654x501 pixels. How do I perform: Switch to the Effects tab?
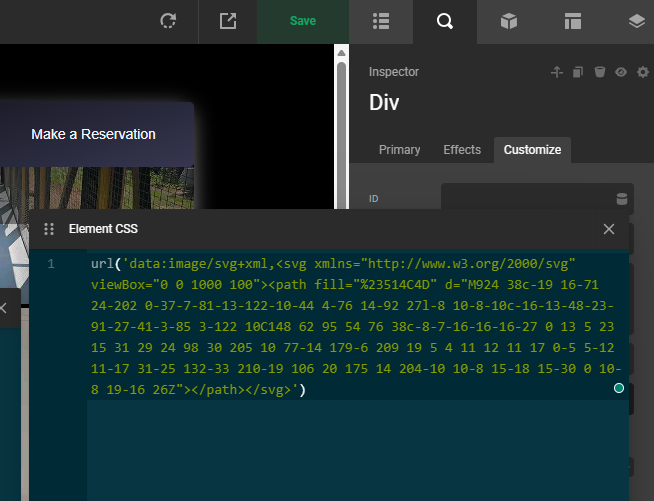pyautogui.click(x=462, y=150)
